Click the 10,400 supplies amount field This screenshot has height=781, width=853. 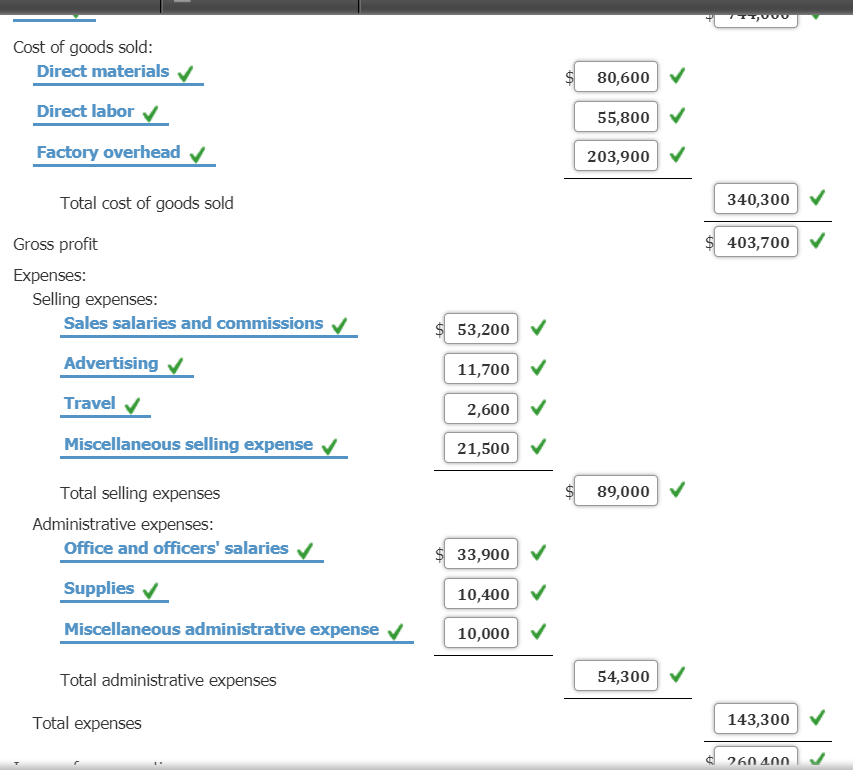point(481,593)
